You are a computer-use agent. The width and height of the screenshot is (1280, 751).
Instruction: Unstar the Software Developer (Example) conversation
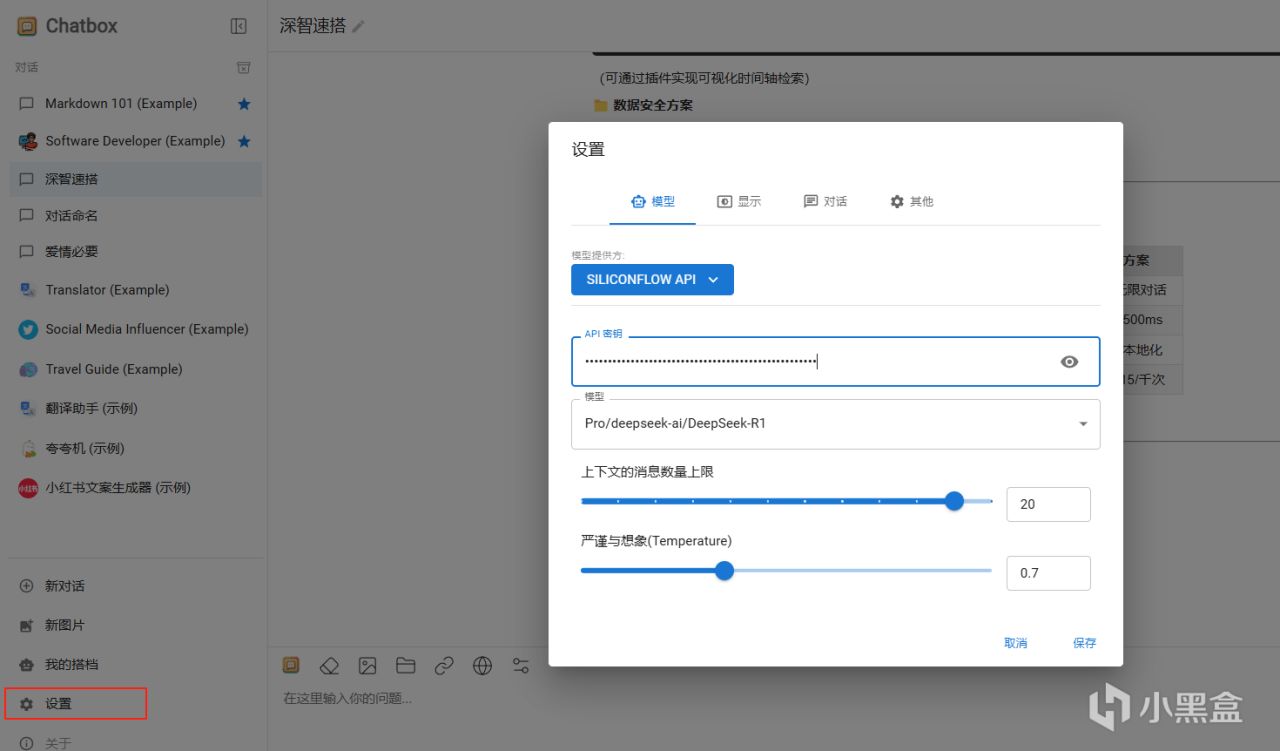(244, 142)
